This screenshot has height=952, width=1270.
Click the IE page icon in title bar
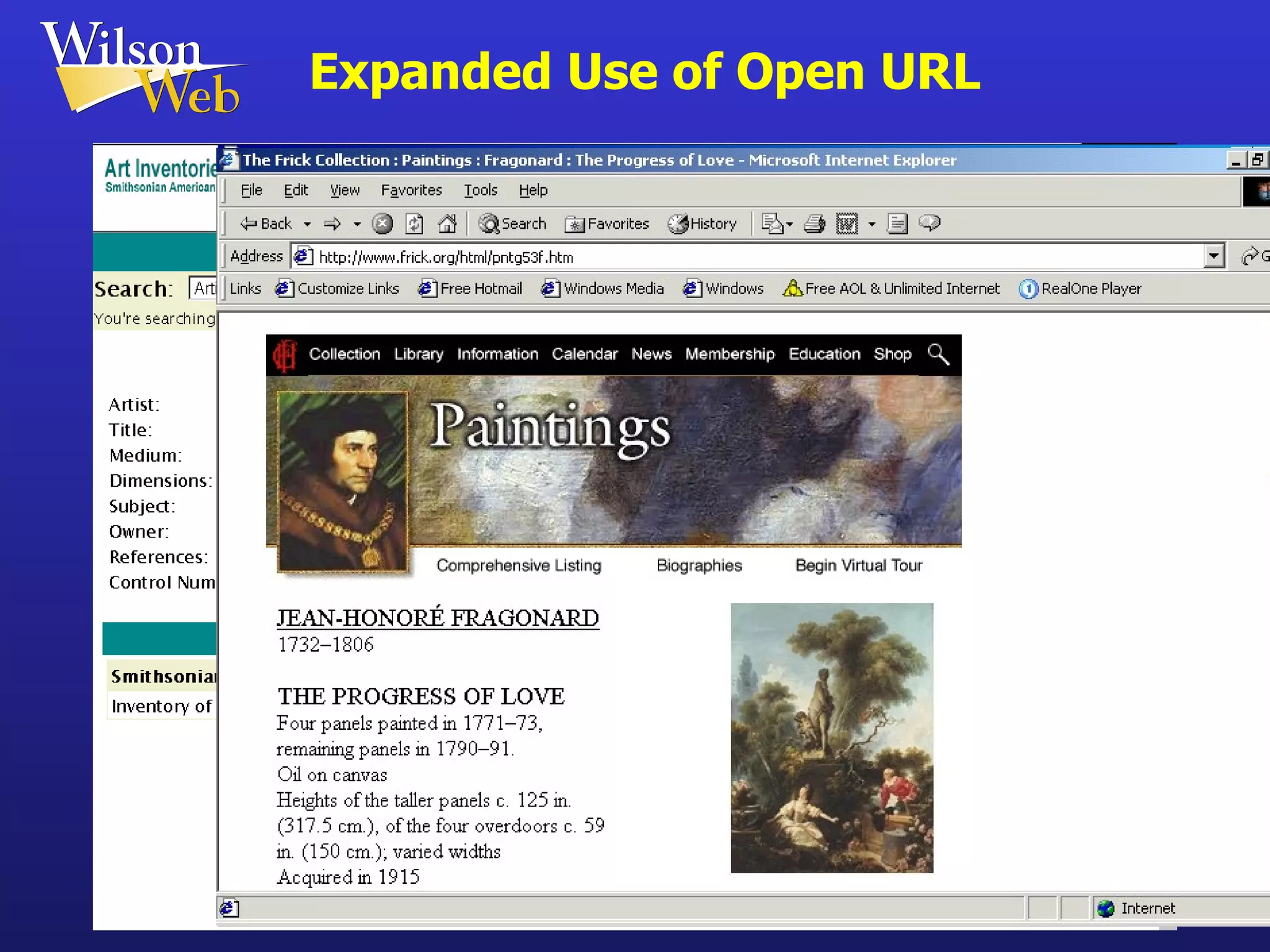(x=229, y=159)
